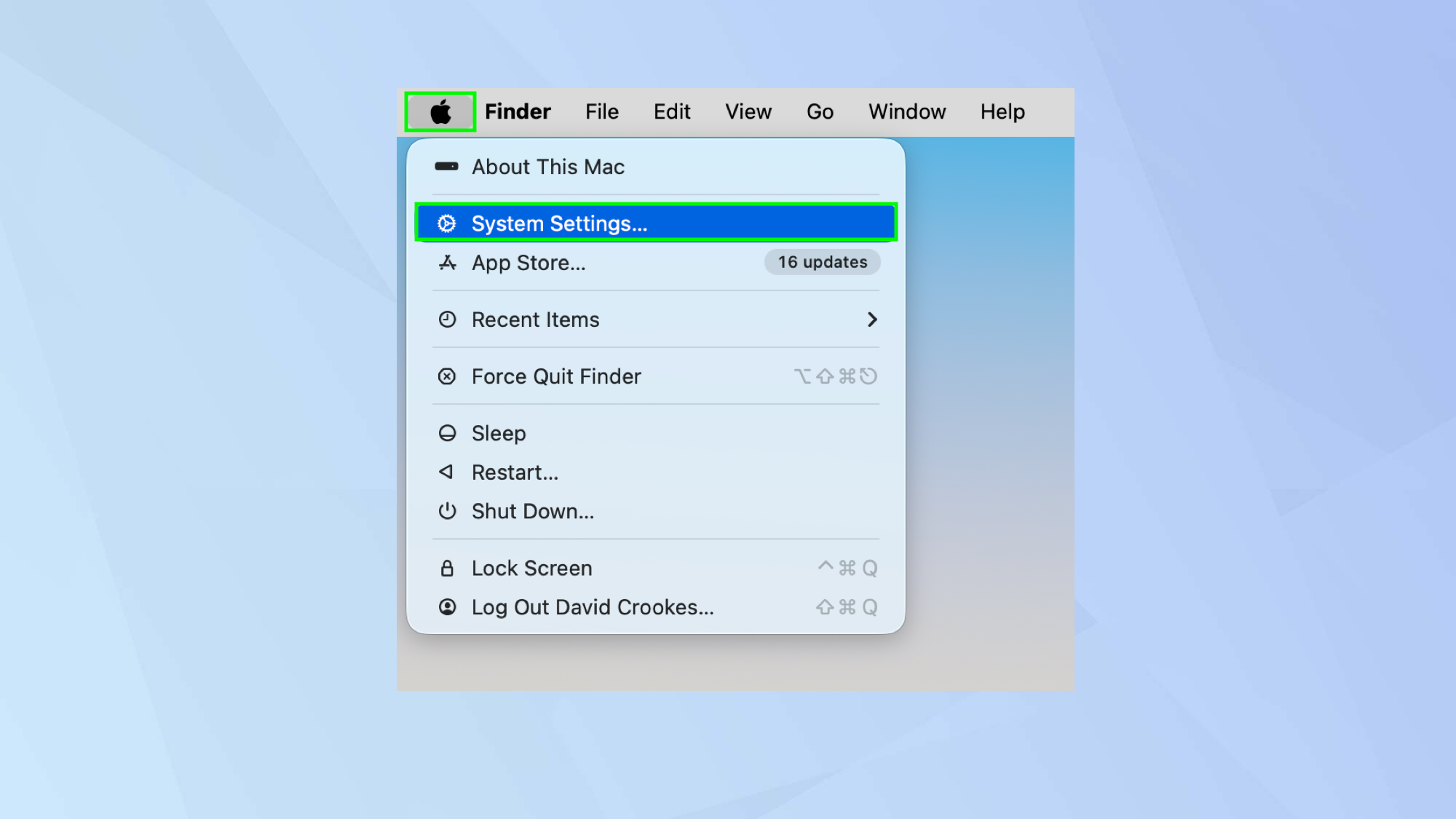Click the Recent Items clock icon
Viewport: 1456px width, 819px height.
tap(446, 319)
